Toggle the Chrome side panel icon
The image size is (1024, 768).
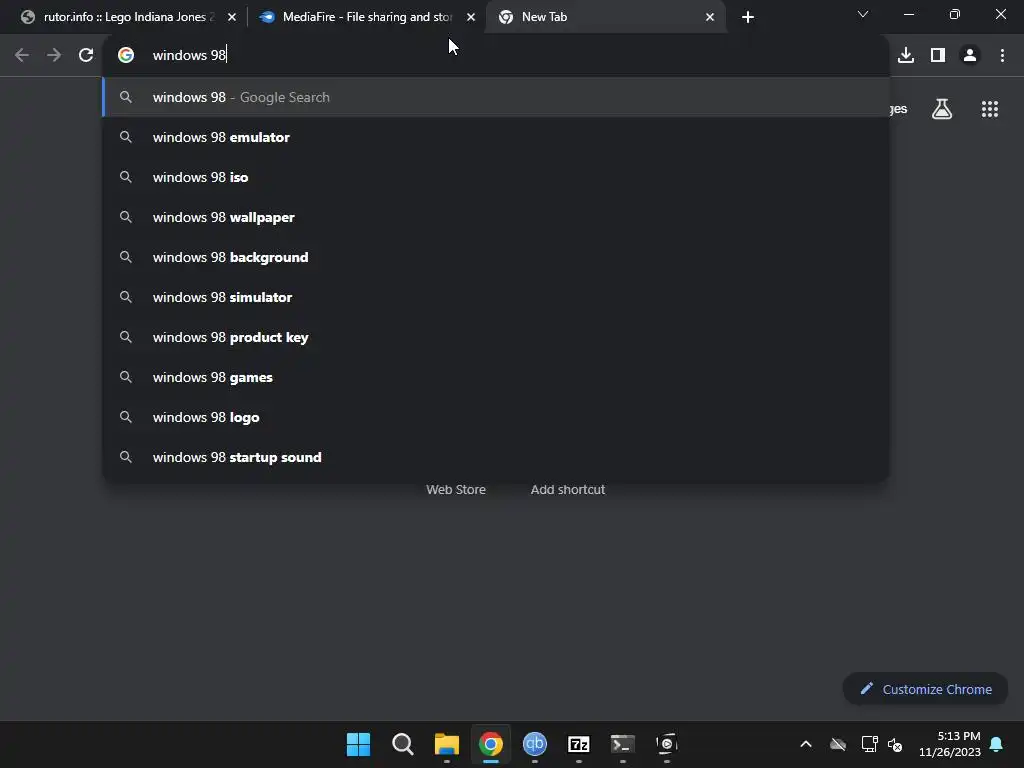pos(938,56)
